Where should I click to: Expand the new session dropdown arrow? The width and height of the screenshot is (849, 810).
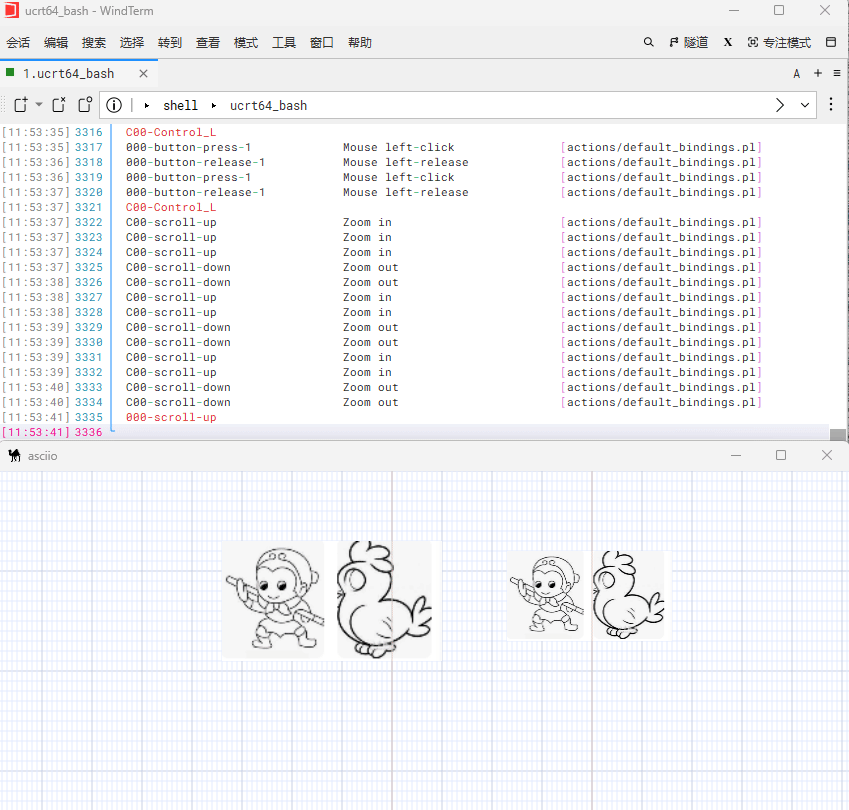(39, 105)
